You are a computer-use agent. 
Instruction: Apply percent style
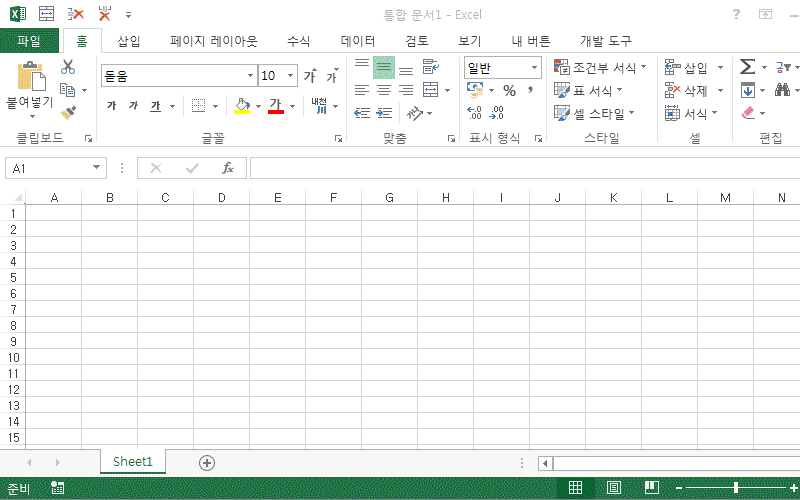(x=509, y=91)
